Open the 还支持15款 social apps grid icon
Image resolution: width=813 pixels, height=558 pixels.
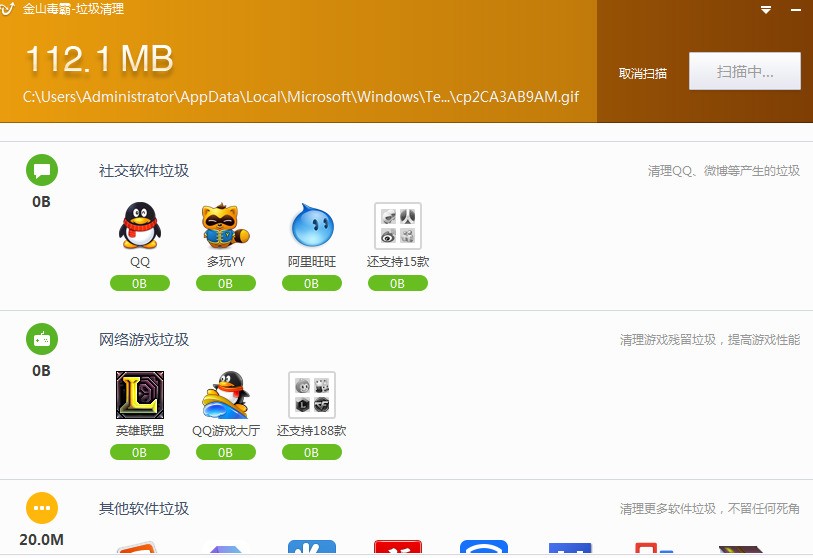tap(398, 226)
